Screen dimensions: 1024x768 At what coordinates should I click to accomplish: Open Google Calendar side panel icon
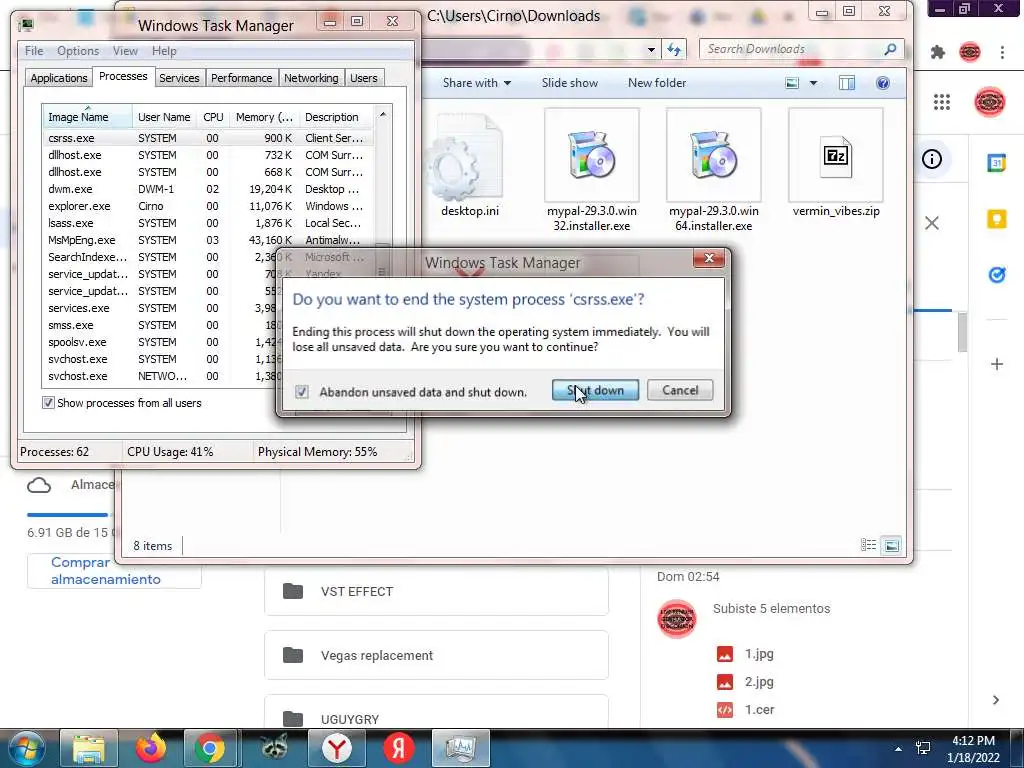(x=997, y=163)
